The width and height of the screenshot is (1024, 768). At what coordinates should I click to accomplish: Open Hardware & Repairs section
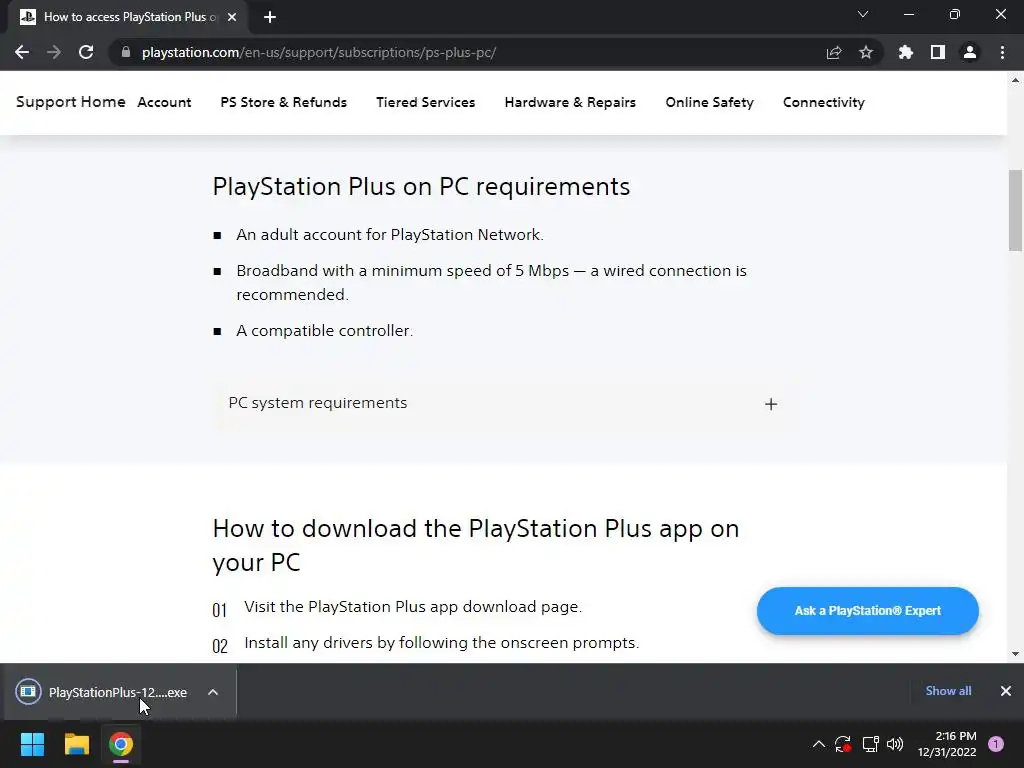pyautogui.click(x=570, y=103)
